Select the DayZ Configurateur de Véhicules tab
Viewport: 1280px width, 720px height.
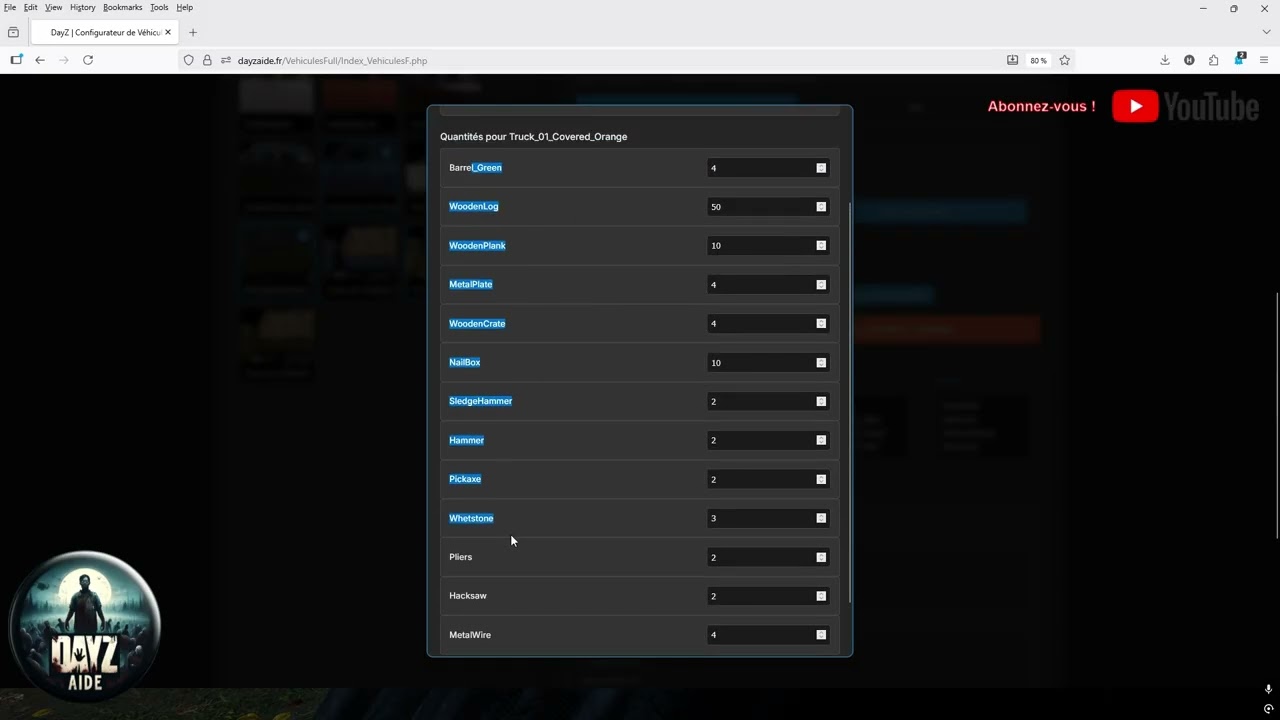point(105,32)
